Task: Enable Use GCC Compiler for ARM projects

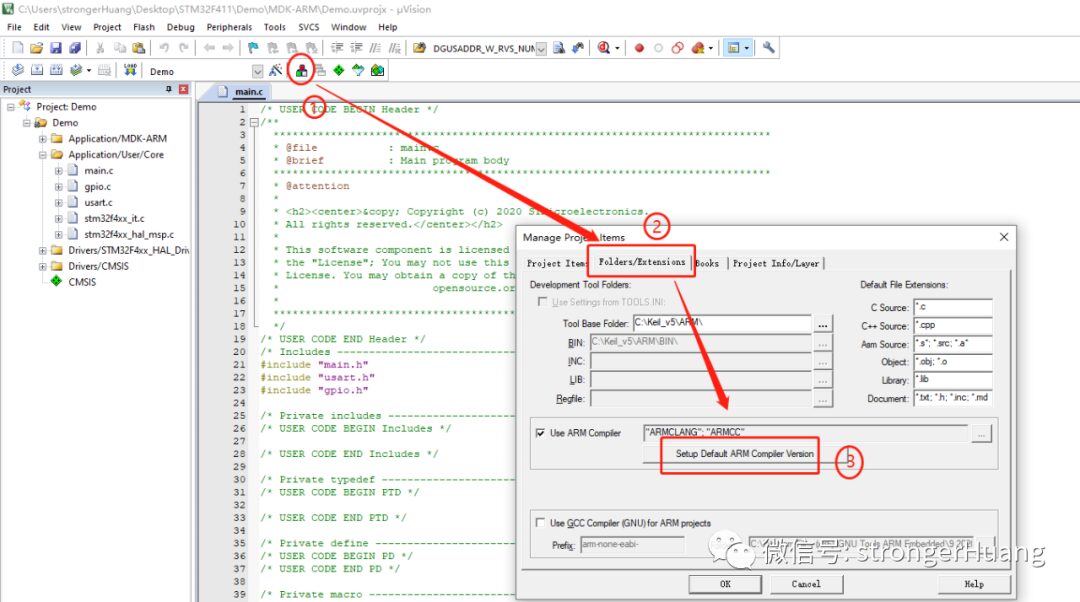Action: click(x=541, y=523)
